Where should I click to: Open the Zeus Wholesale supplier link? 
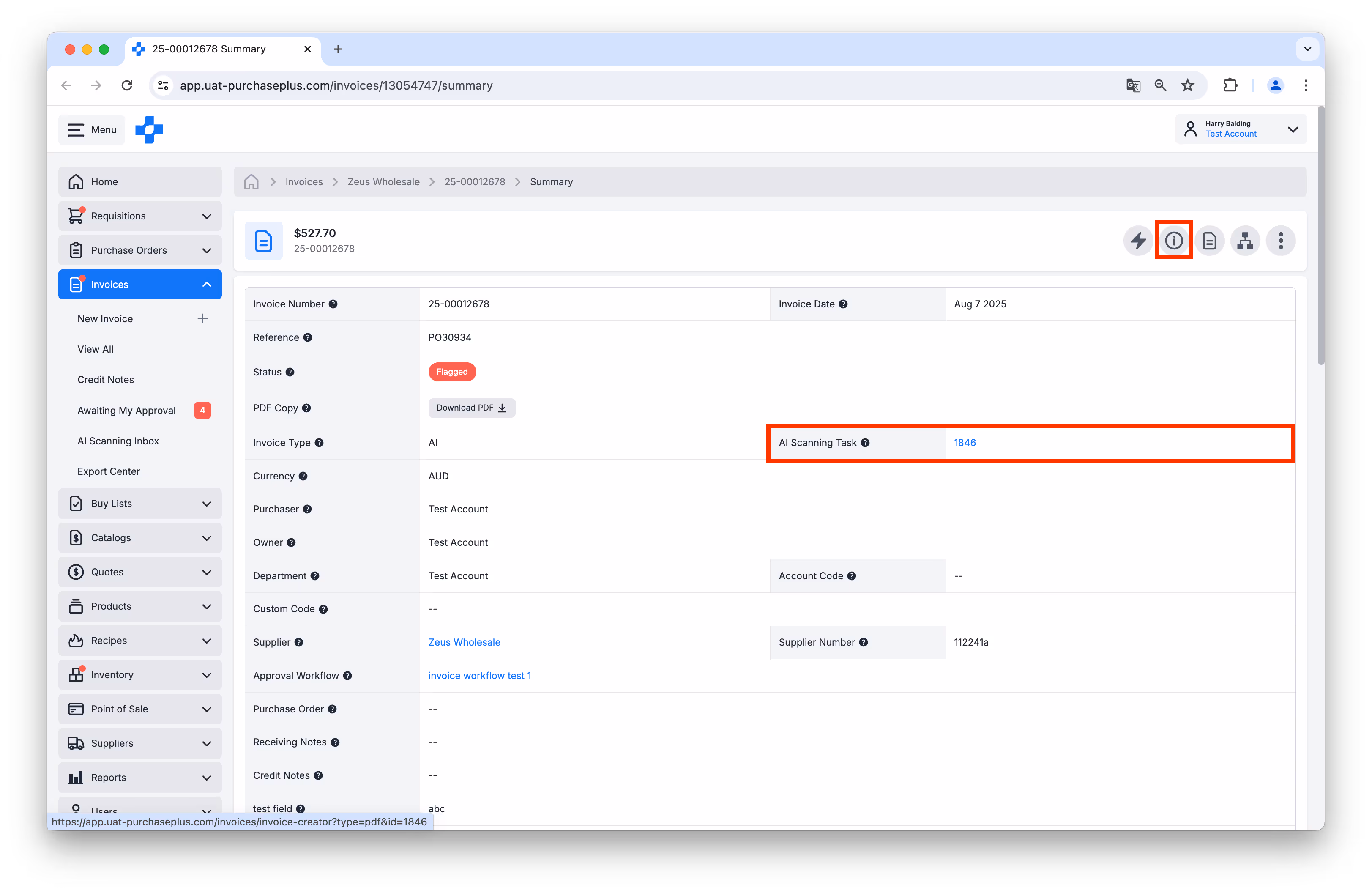click(x=464, y=642)
